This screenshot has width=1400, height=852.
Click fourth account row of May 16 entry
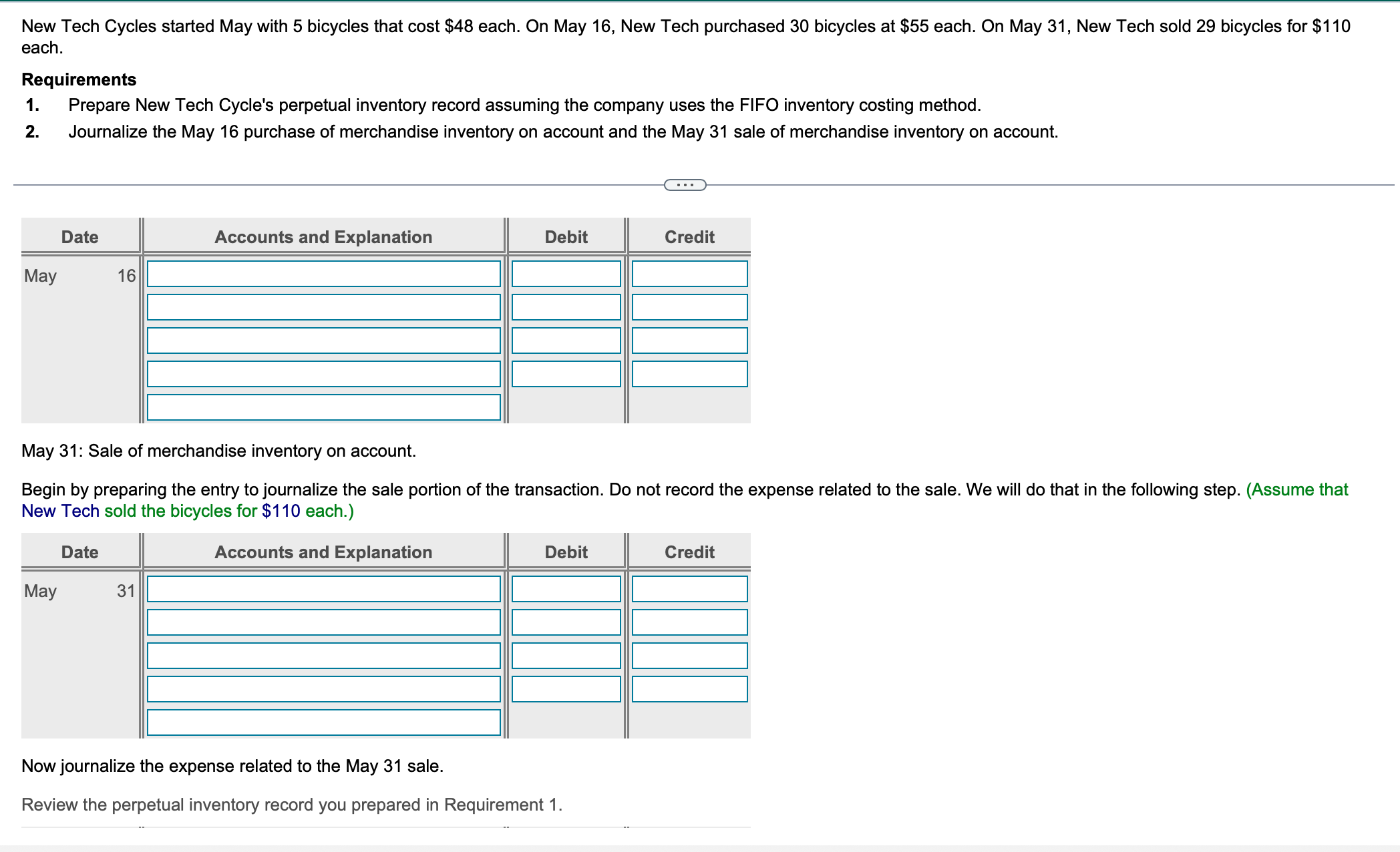[x=323, y=374]
